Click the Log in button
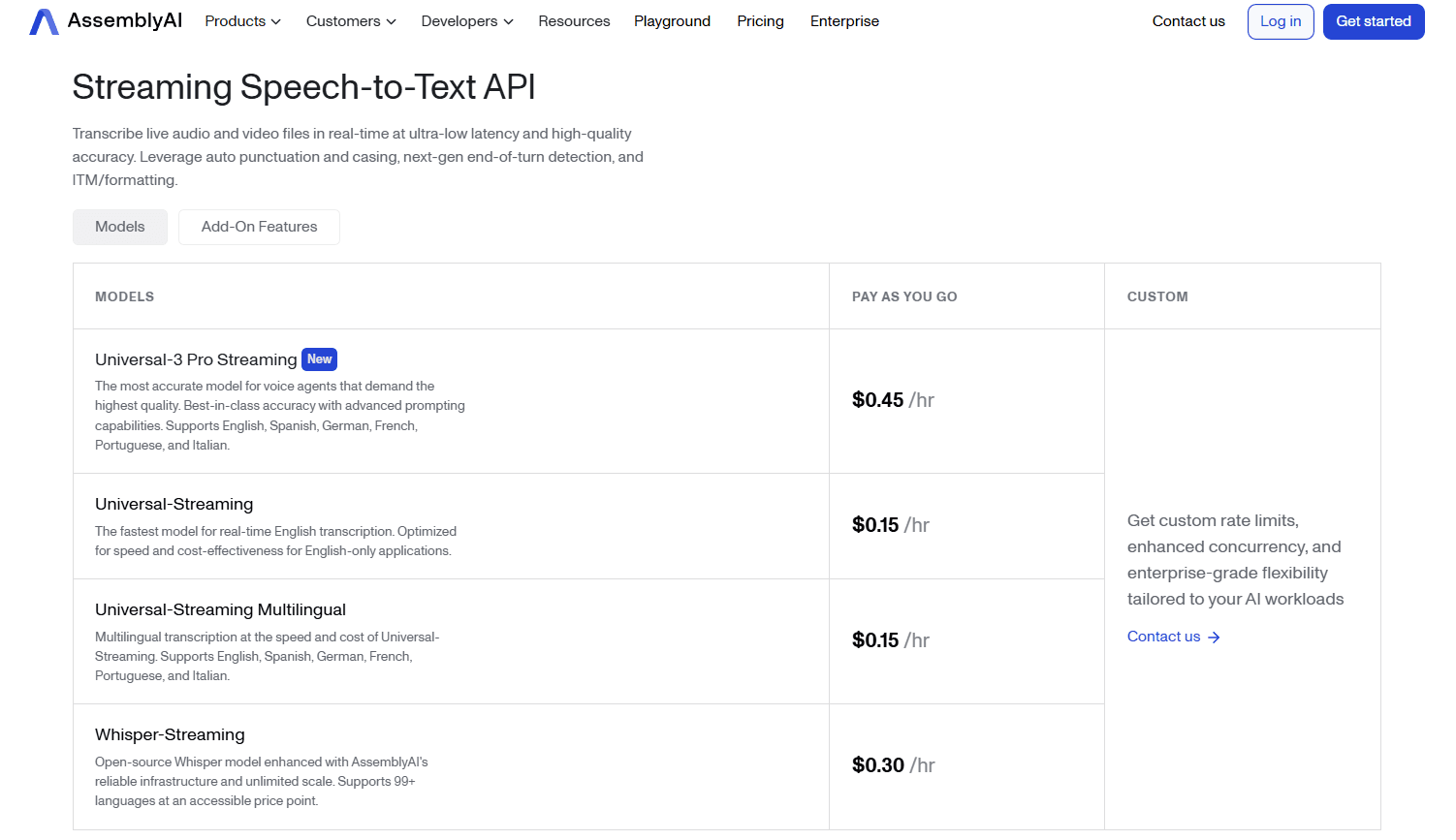The width and height of the screenshot is (1456, 840). click(1281, 21)
